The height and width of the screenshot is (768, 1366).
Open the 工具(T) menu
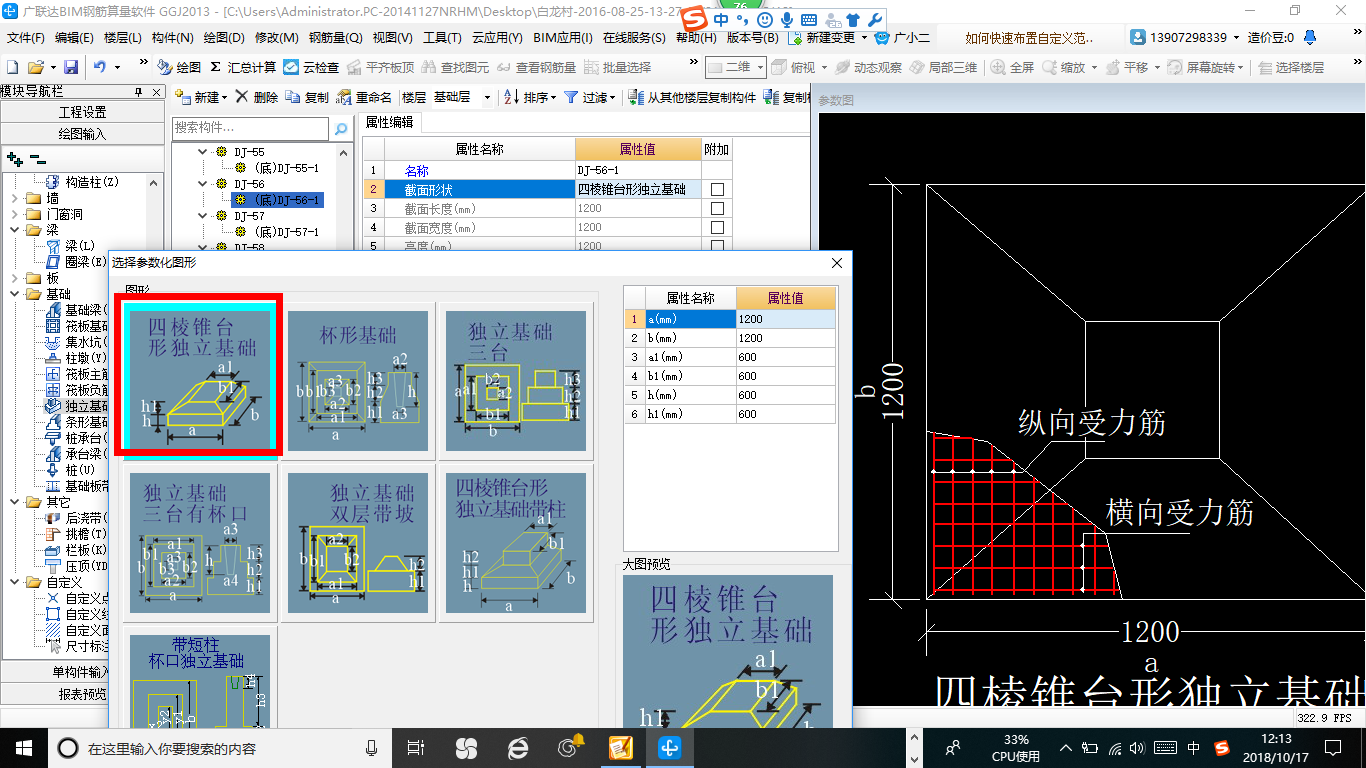(x=442, y=38)
